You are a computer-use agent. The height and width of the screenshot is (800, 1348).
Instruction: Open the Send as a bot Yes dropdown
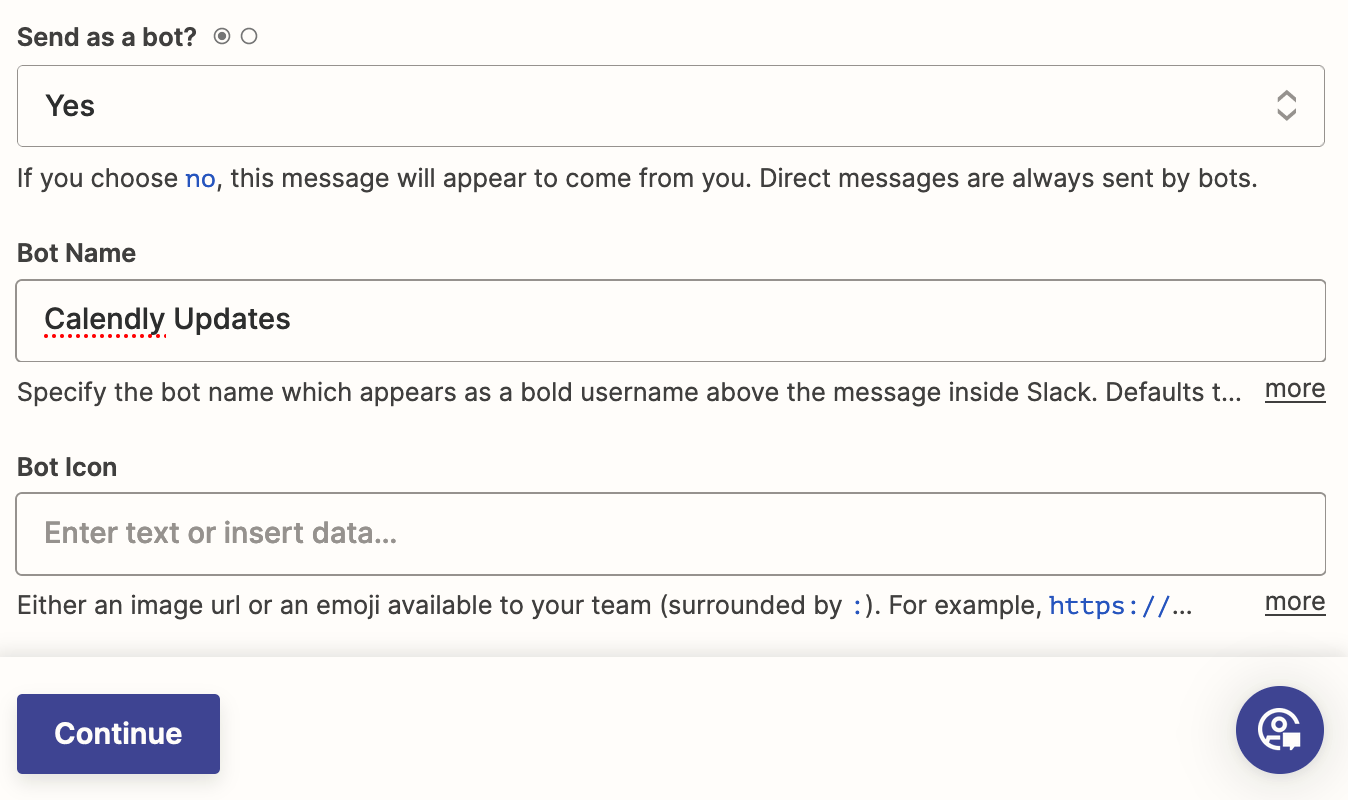[x=671, y=106]
